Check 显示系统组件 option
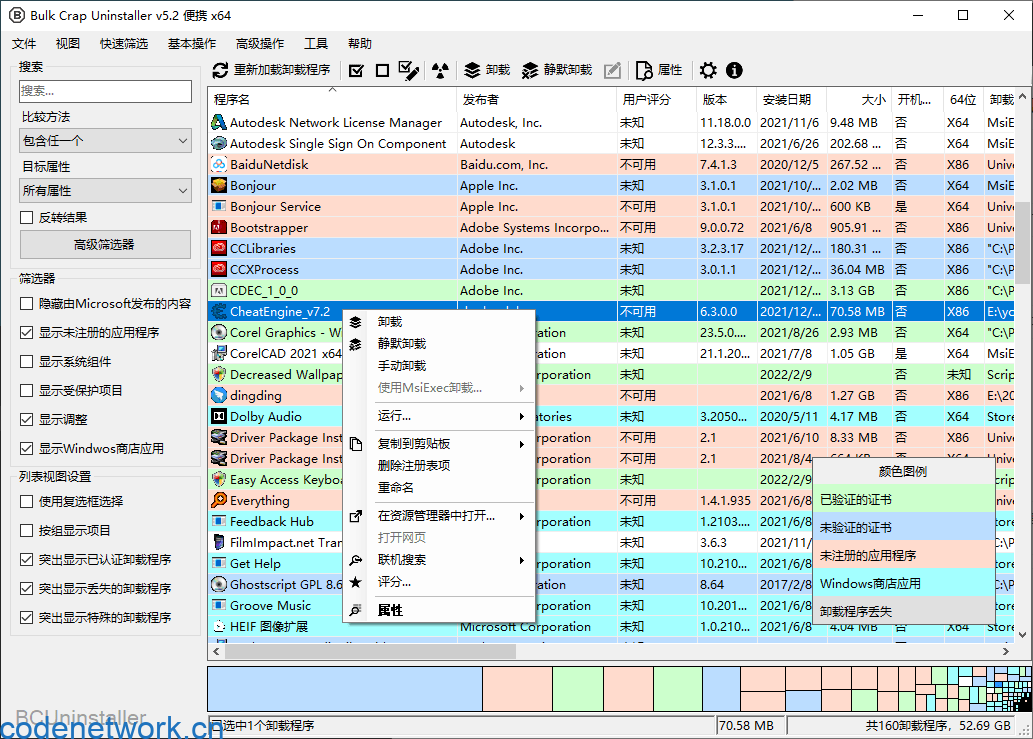This screenshot has width=1033, height=739. click(27, 362)
